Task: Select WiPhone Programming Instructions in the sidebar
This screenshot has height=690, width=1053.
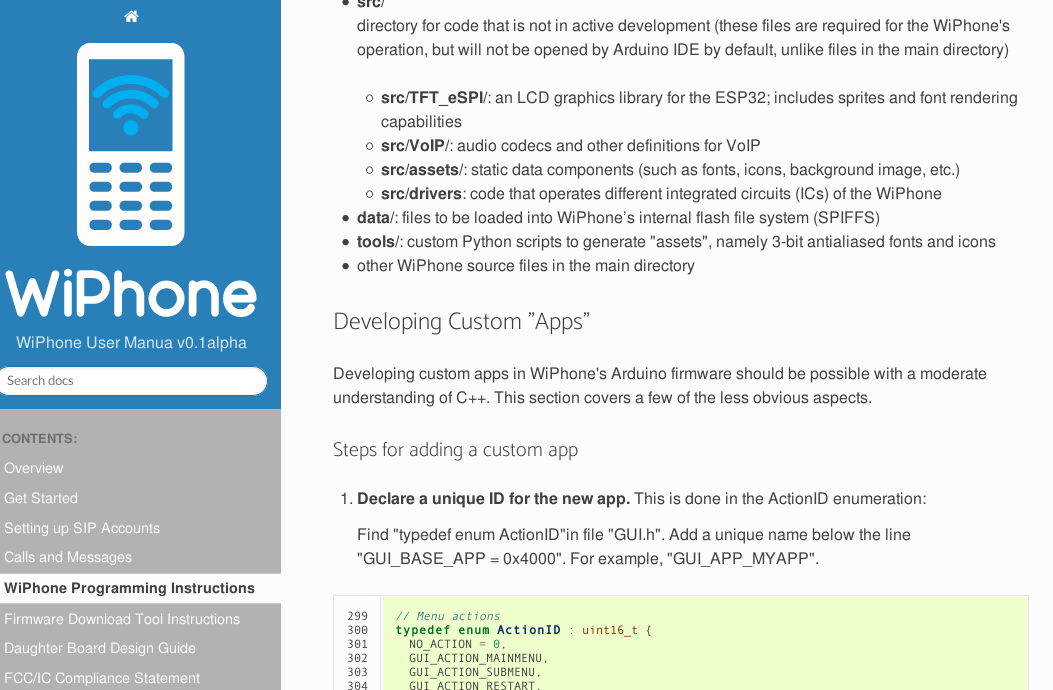Action: (129, 588)
